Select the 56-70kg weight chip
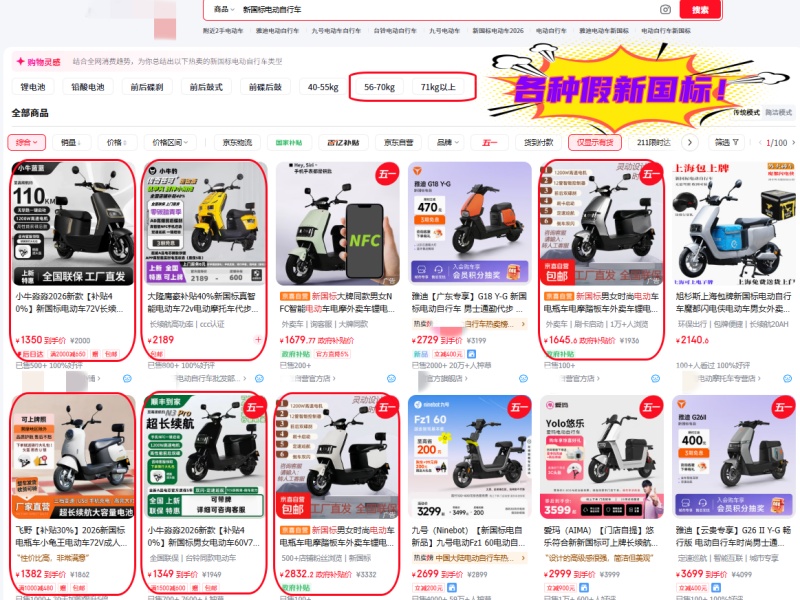This screenshot has height=600, width=800. point(380,87)
